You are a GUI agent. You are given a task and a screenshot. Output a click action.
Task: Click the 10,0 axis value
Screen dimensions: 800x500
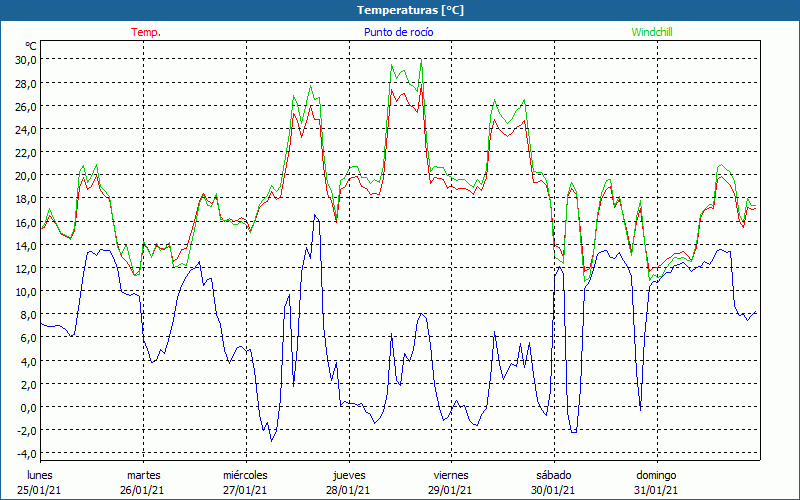[x=26, y=291]
